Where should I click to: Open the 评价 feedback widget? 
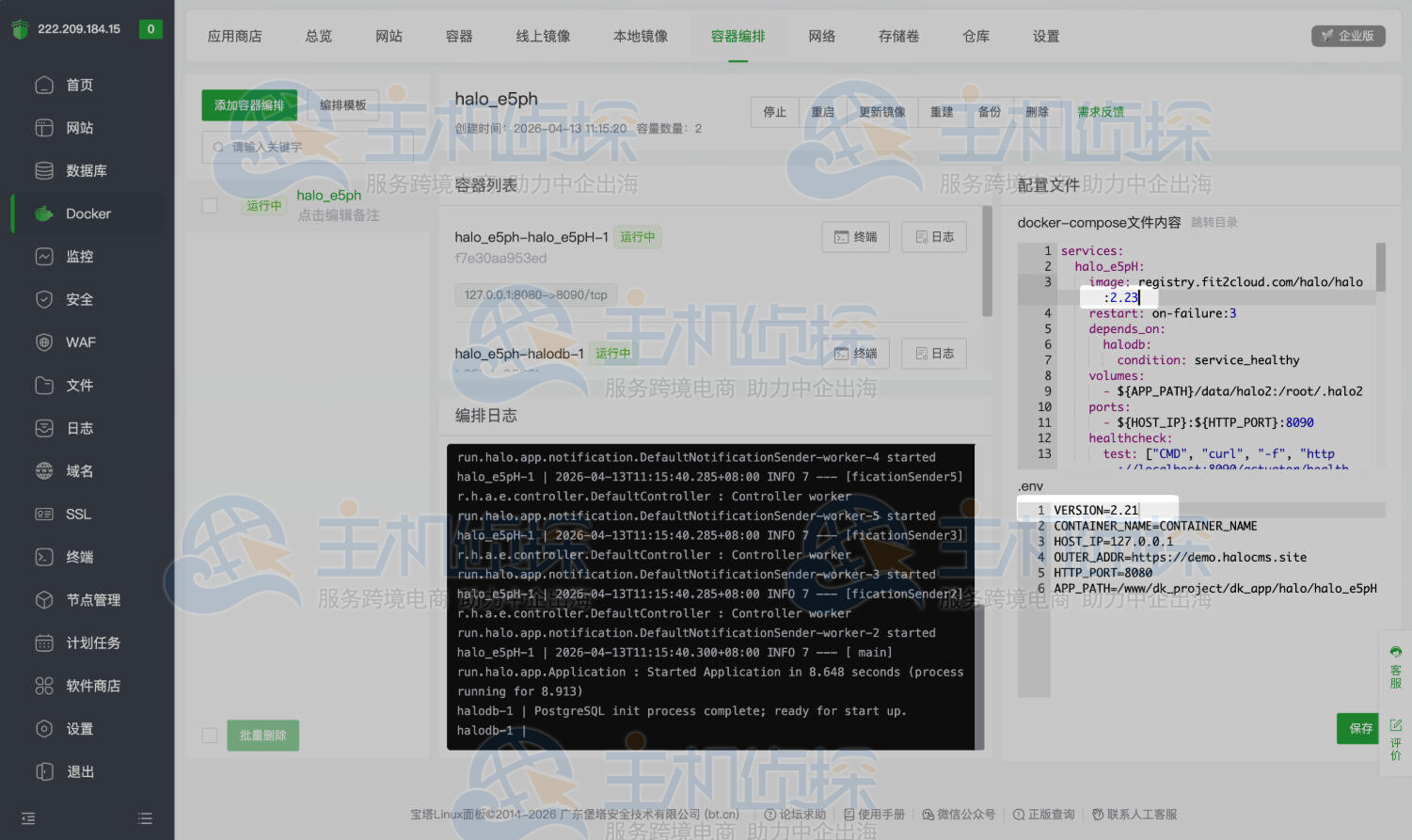pos(1396,740)
